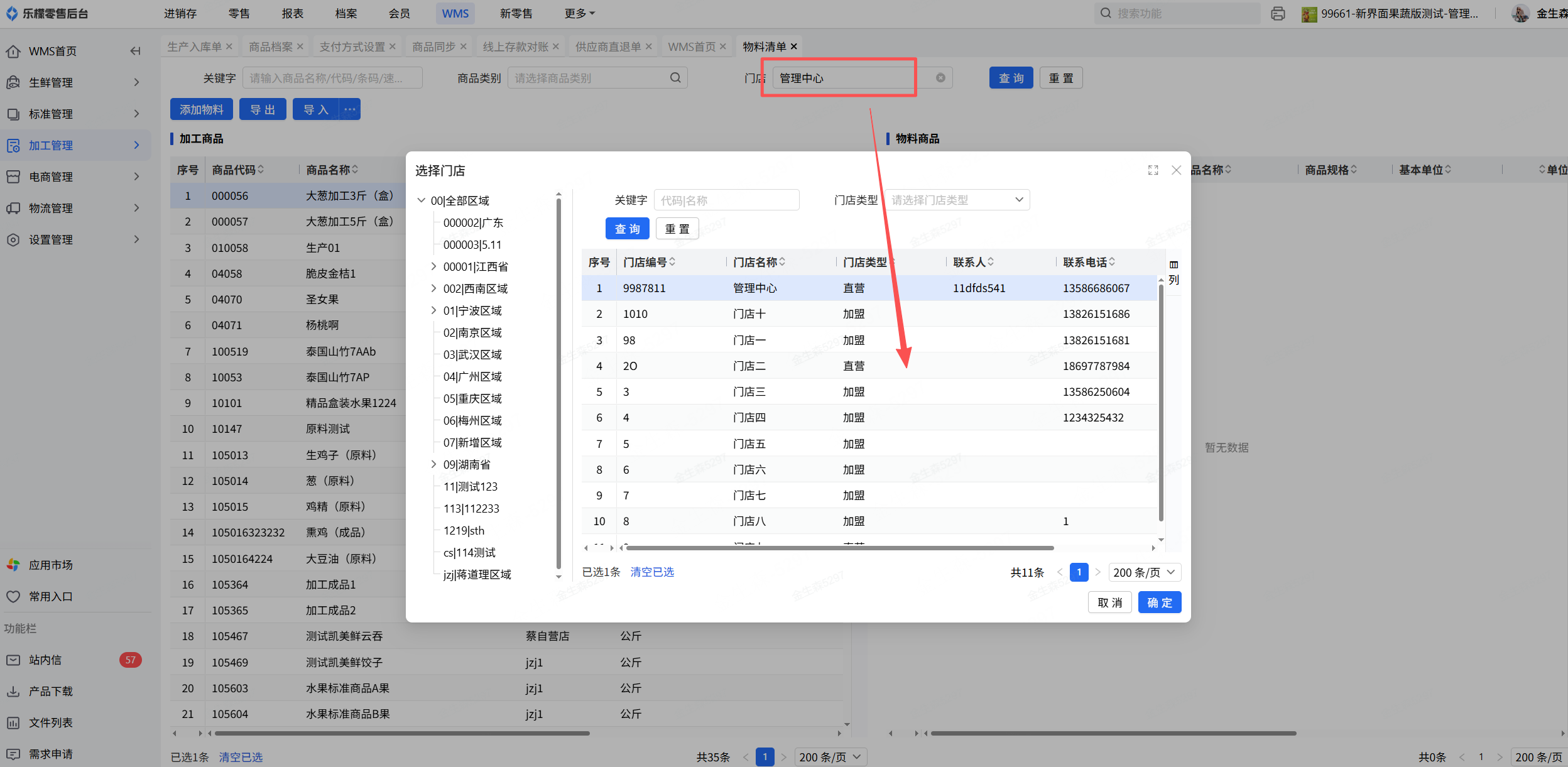This screenshot has height=767, width=1568.
Task: Sort by 门店编号 column arrows
Action: coord(672,262)
